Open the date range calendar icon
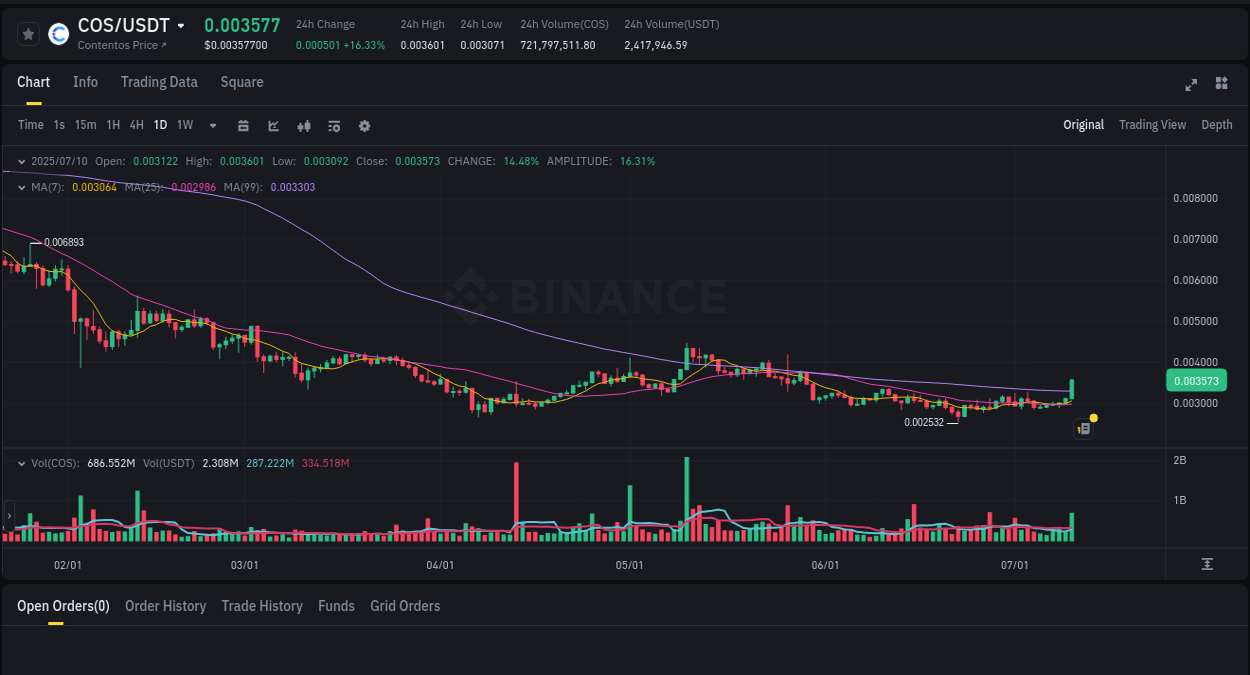The image size is (1250, 675). coord(243,125)
